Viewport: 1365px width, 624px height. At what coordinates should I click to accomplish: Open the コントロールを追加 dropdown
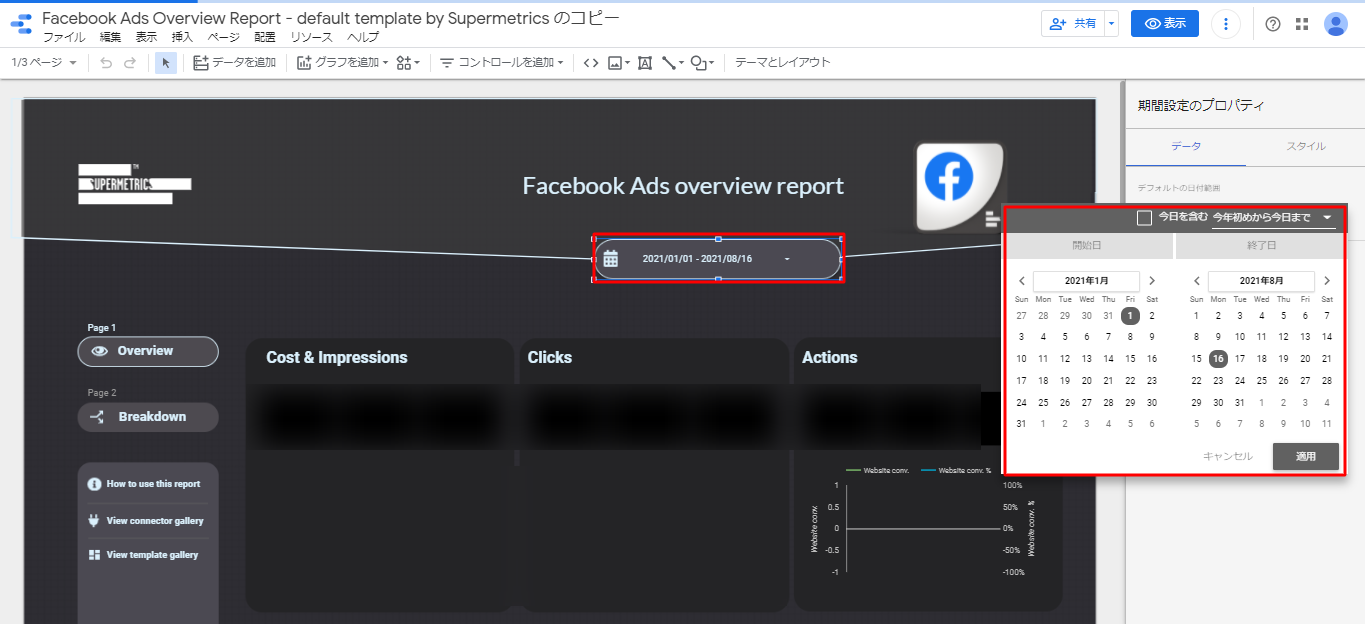501,63
